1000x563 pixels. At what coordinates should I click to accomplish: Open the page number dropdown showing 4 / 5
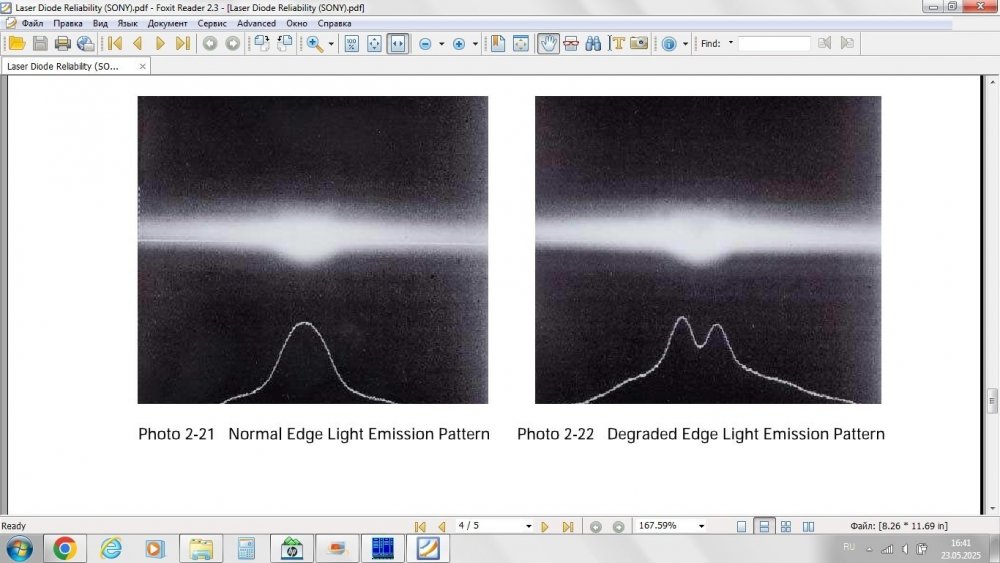(528, 526)
